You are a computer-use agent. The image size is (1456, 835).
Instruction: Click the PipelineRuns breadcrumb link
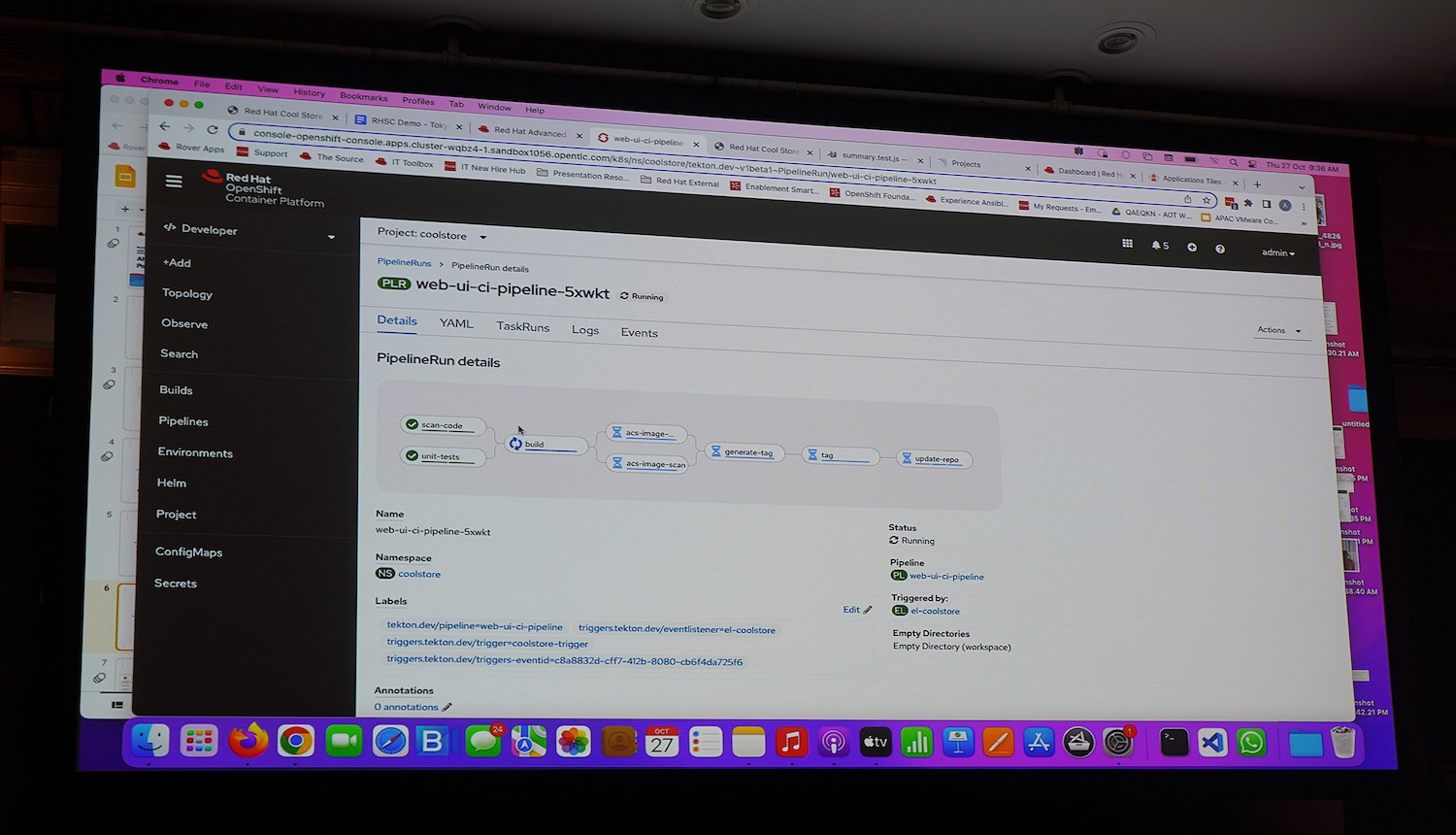coord(404,262)
